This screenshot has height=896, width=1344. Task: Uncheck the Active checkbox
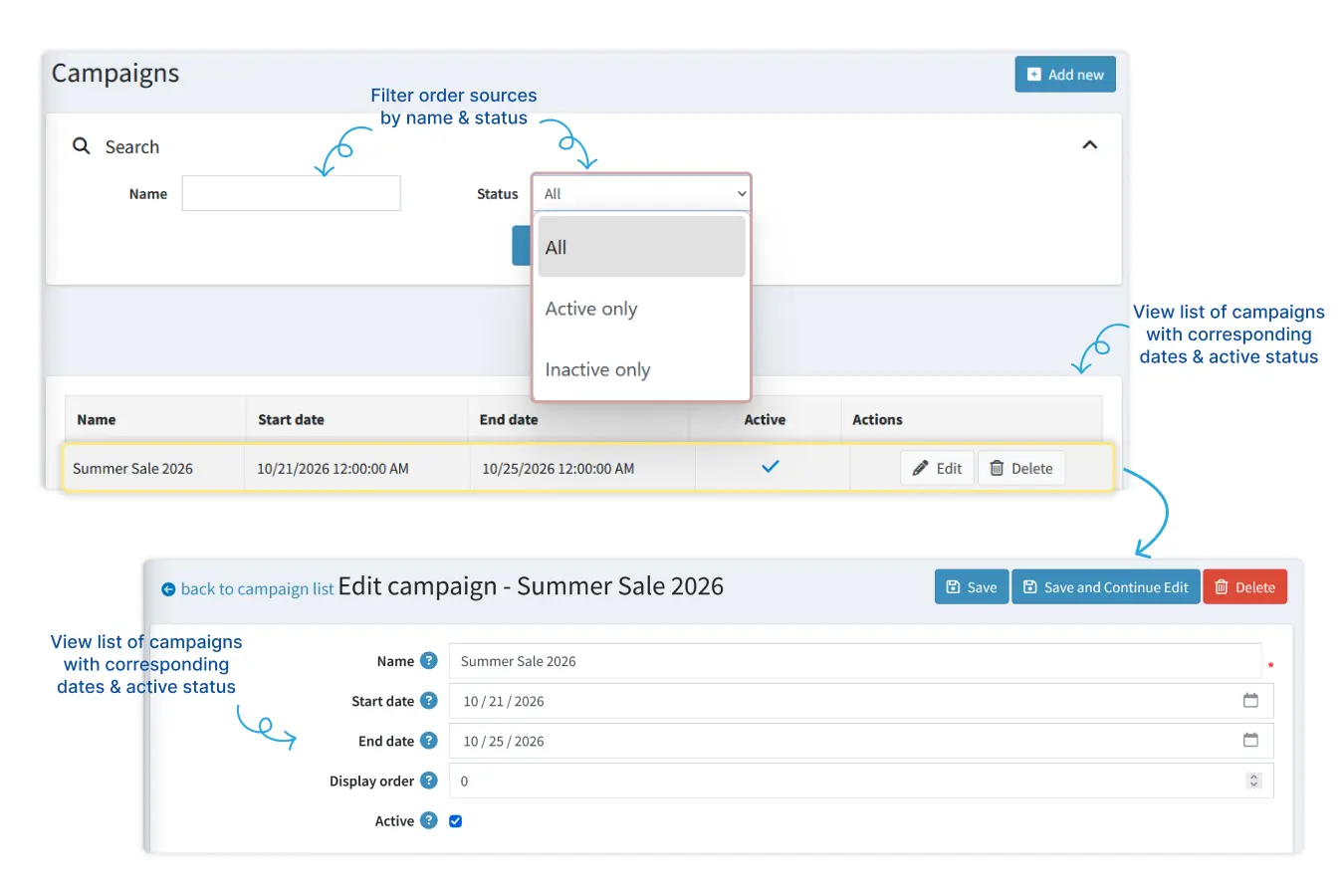456,821
